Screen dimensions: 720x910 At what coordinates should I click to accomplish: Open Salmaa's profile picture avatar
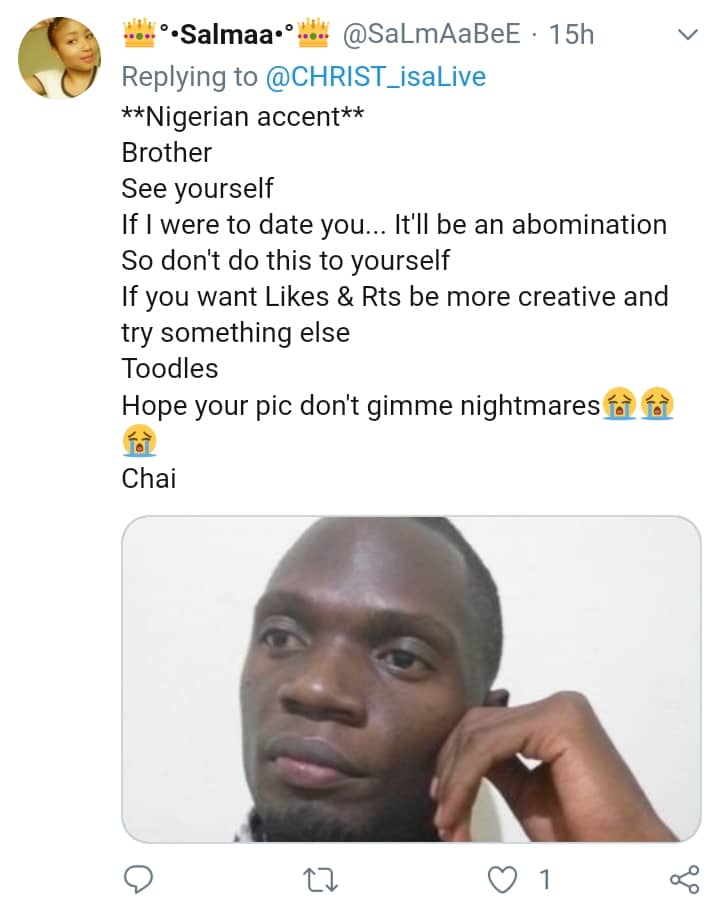click(x=60, y=58)
